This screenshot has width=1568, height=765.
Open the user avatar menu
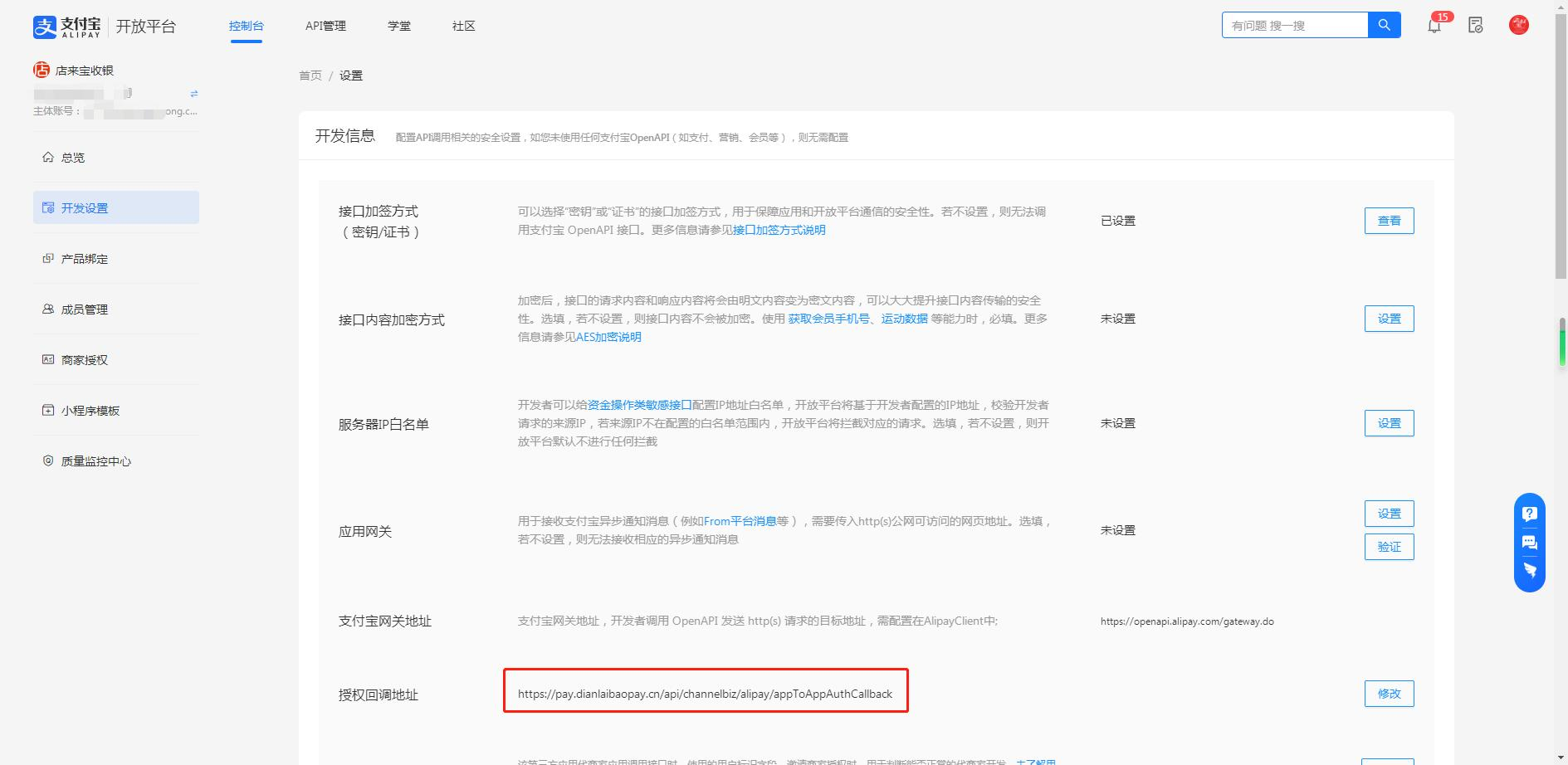tap(1518, 26)
